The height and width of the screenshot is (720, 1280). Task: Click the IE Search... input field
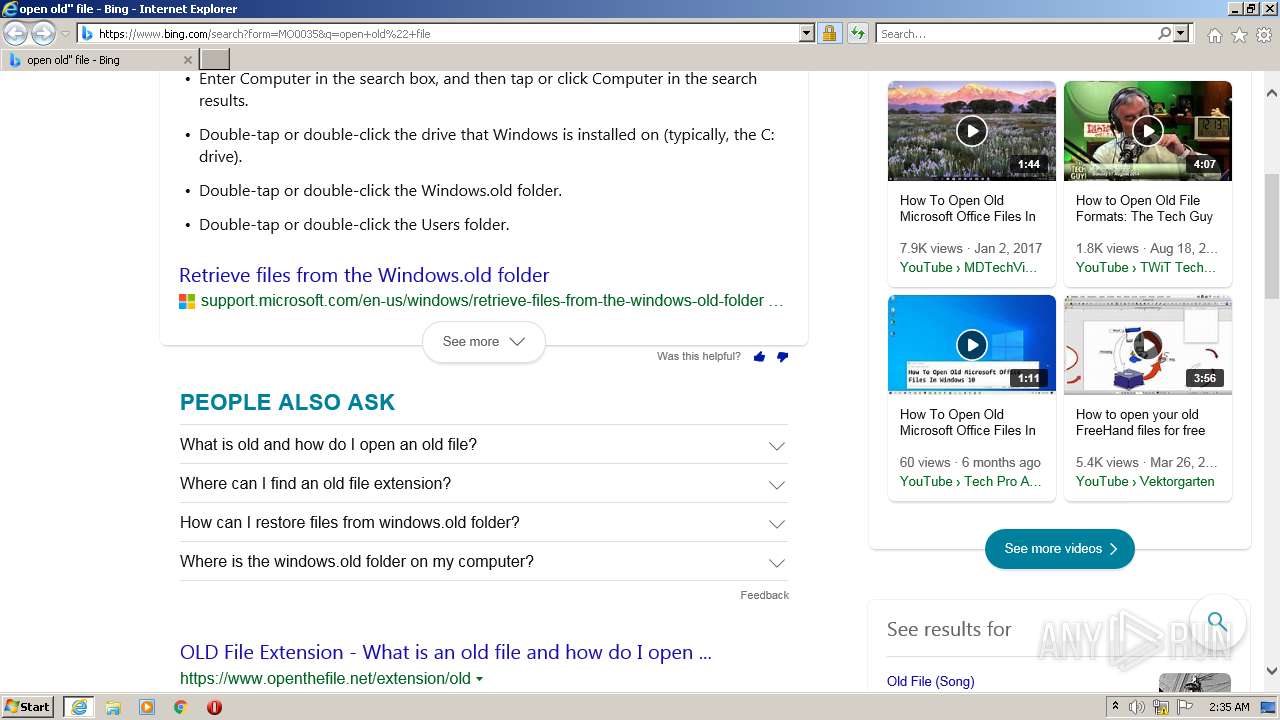(x=1016, y=33)
